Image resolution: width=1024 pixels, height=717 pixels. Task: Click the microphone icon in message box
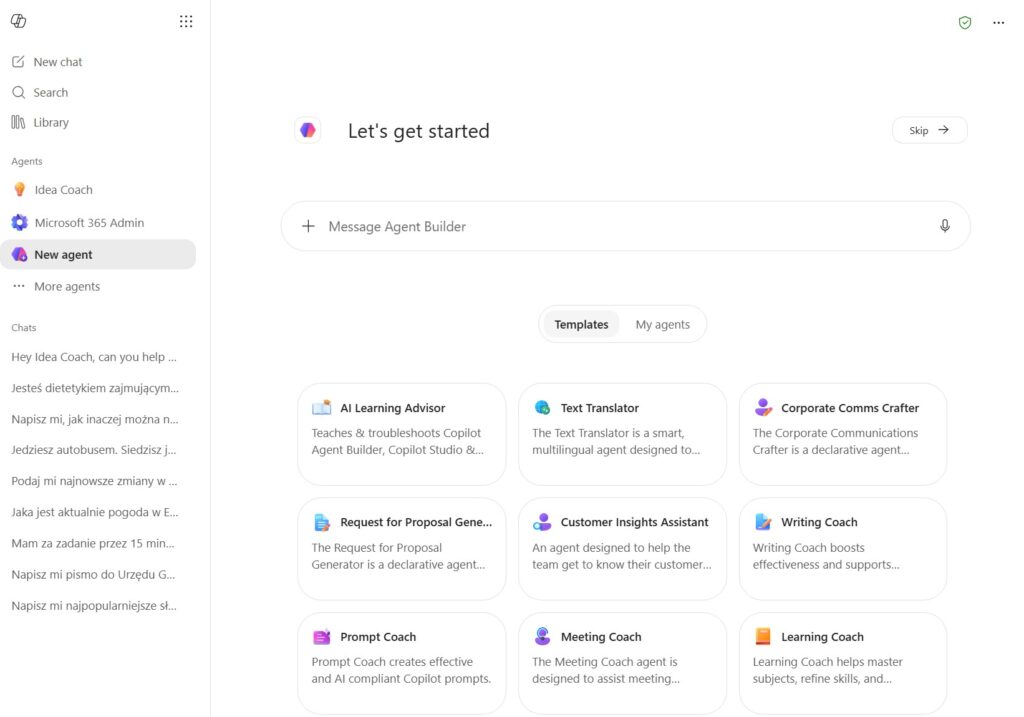tap(944, 226)
